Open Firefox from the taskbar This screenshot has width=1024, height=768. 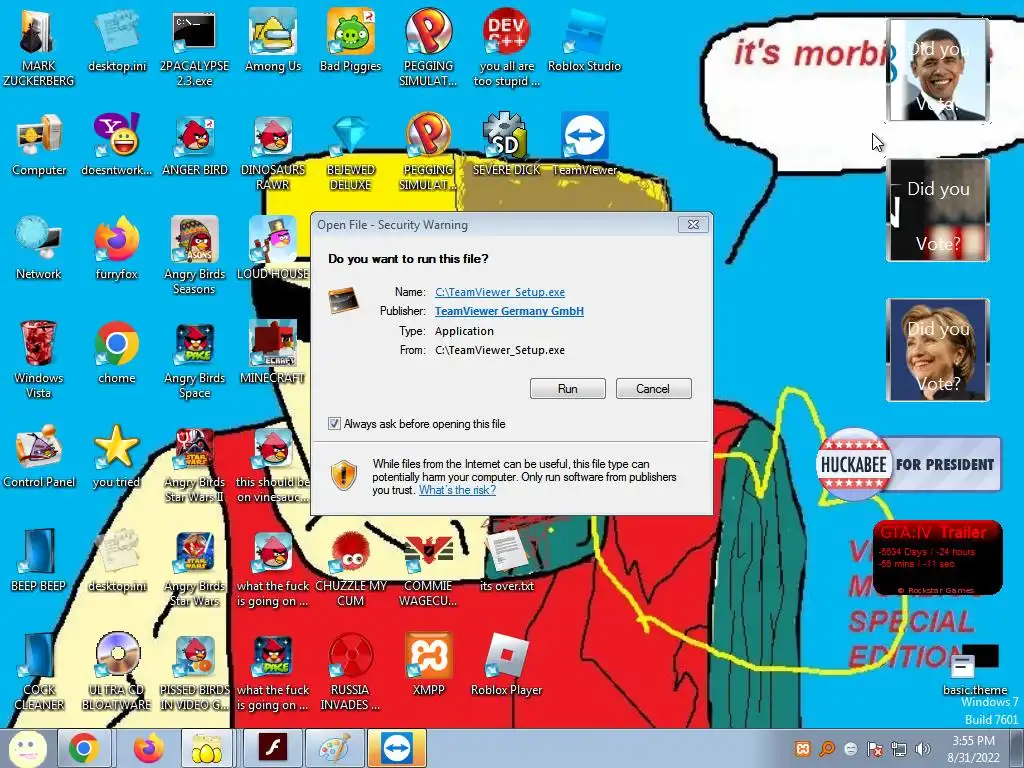click(148, 748)
